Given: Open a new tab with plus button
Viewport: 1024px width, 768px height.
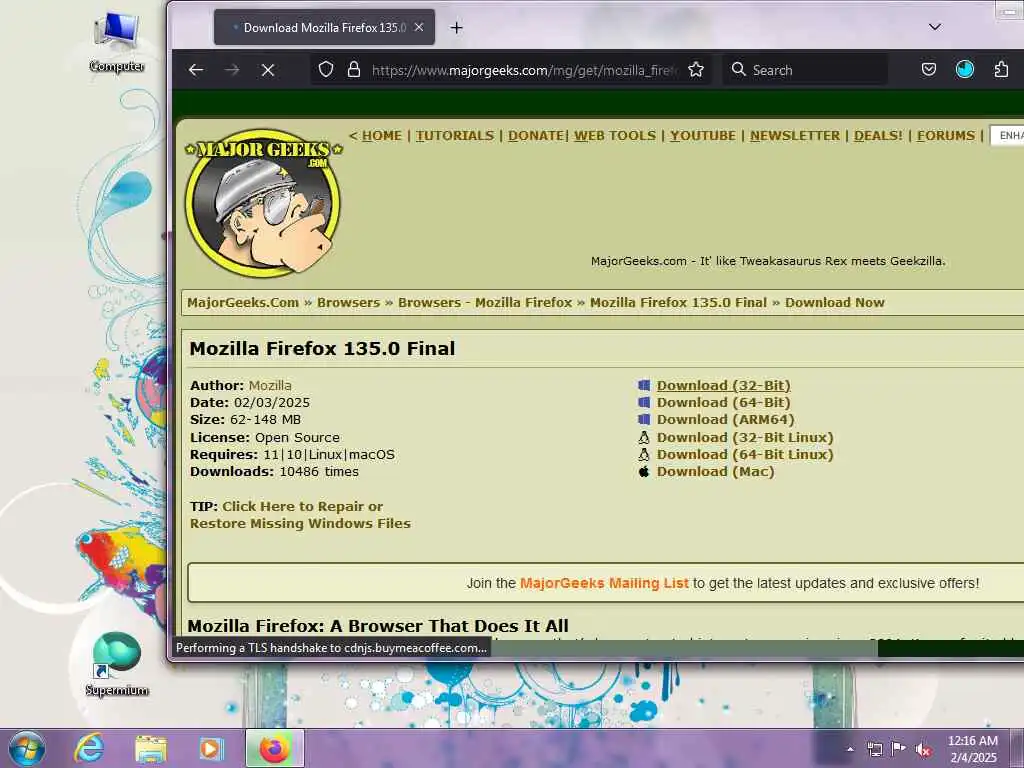Looking at the screenshot, I should pos(456,27).
